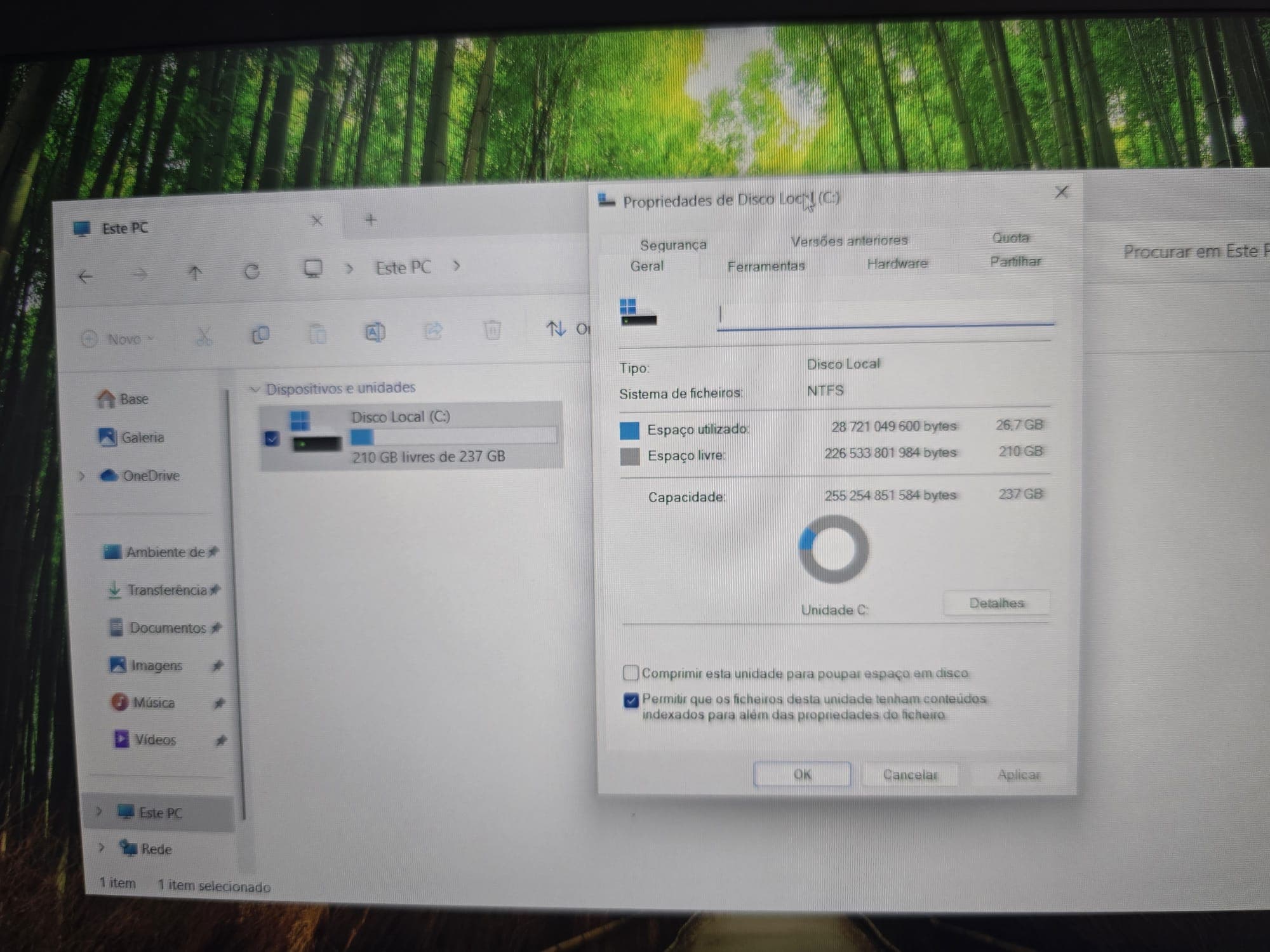Viewport: 1270px width, 952px height.
Task: Open the new tab plus icon in Explorer
Action: point(371,220)
